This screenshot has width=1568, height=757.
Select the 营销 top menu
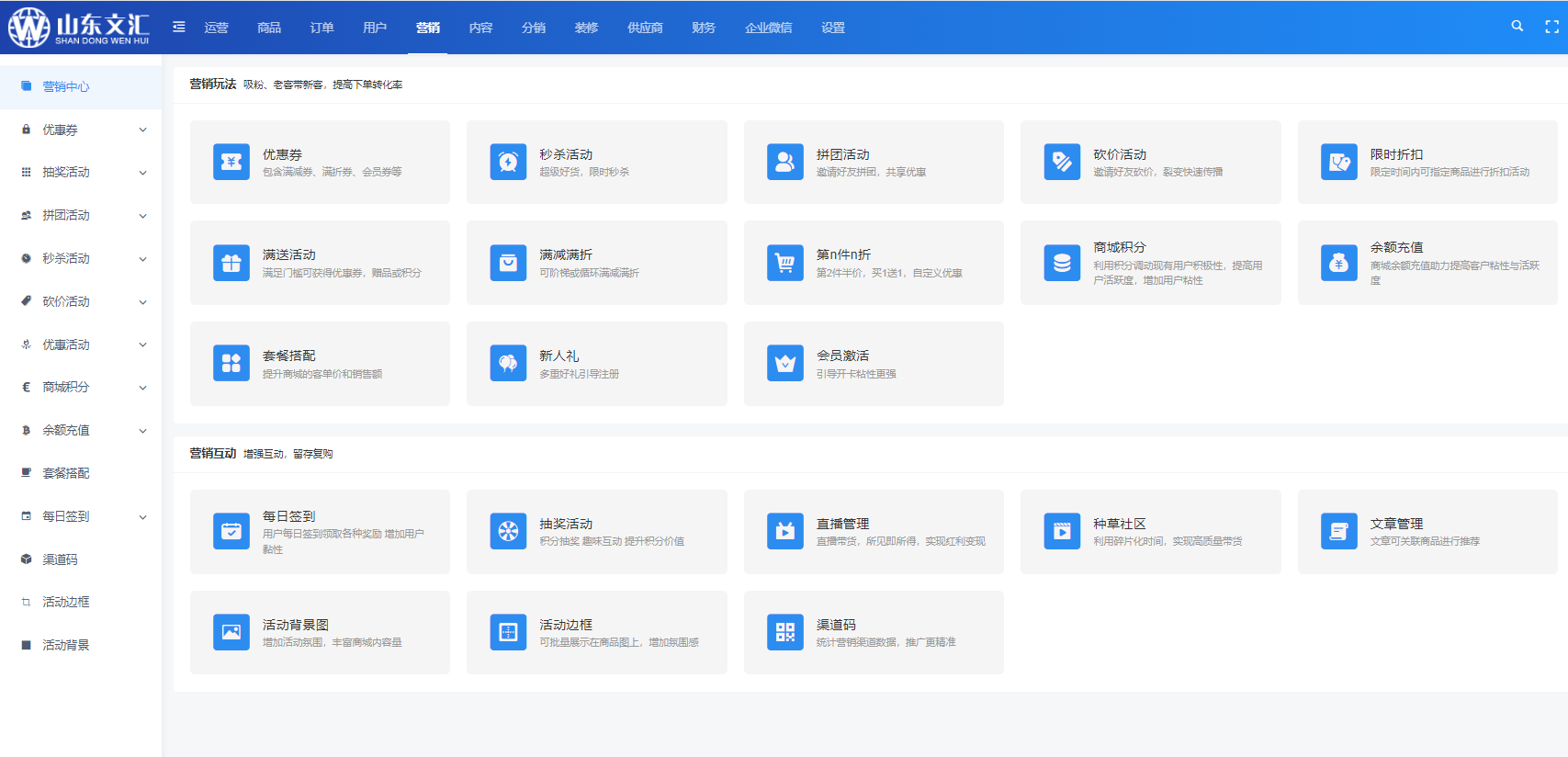(x=428, y=28)
